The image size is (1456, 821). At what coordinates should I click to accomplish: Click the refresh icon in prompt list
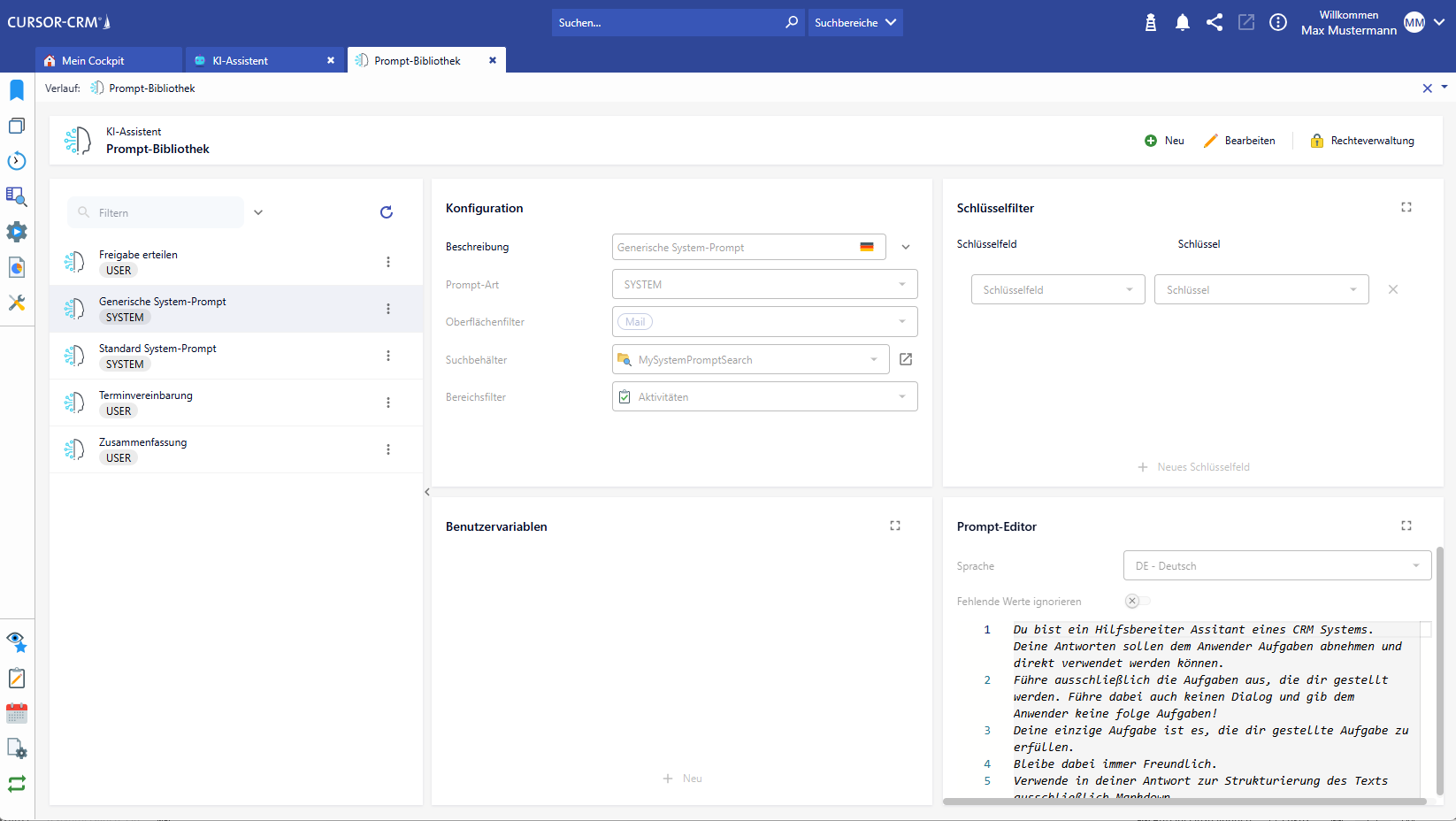387,212
